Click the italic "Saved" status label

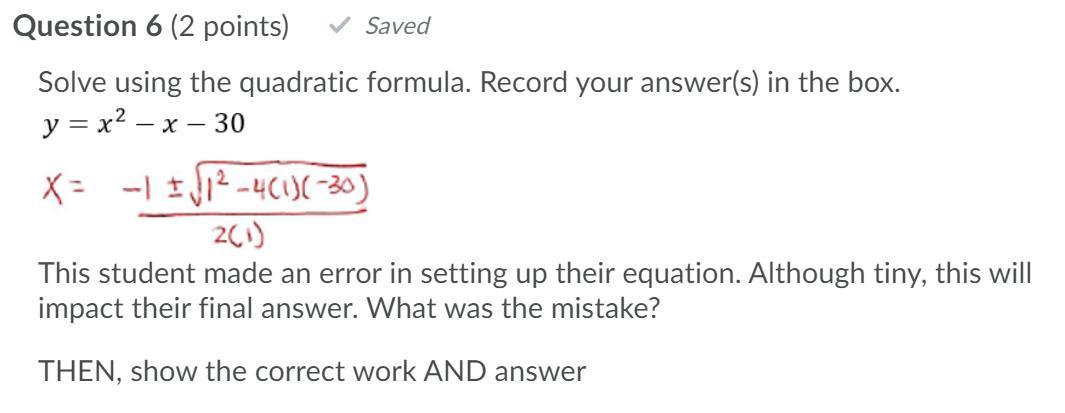(x=397, y=26)
